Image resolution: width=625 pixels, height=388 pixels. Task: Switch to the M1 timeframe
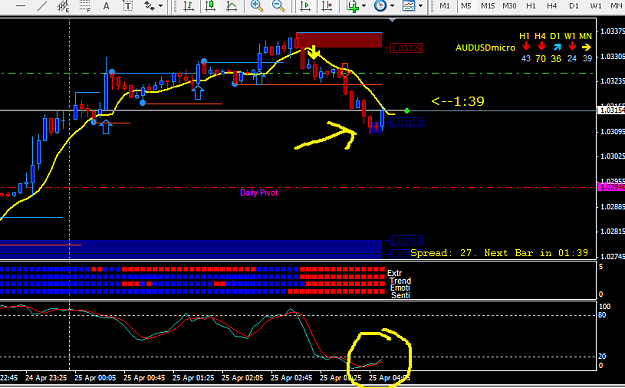point(444,6)
